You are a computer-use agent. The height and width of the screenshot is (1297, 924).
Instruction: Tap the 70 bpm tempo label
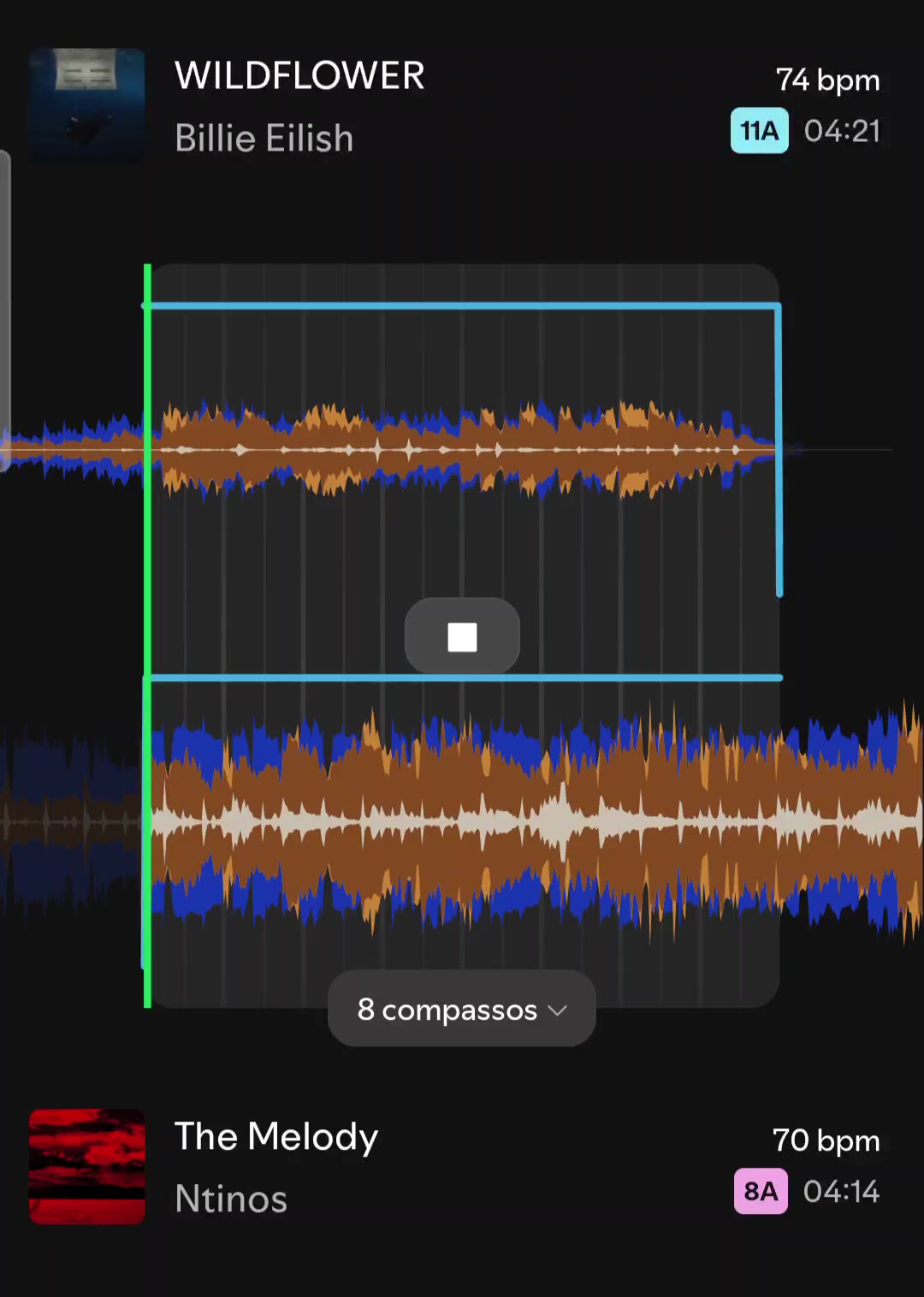click(x=826, y=1140)
